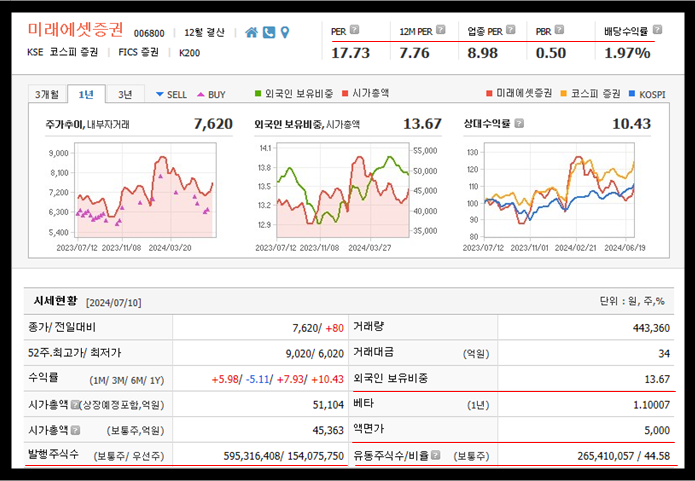The height and width of the screenshot is (481, 695).
Task: Switch chart period to 3년 tab
Action: click(x=125, y=94)
